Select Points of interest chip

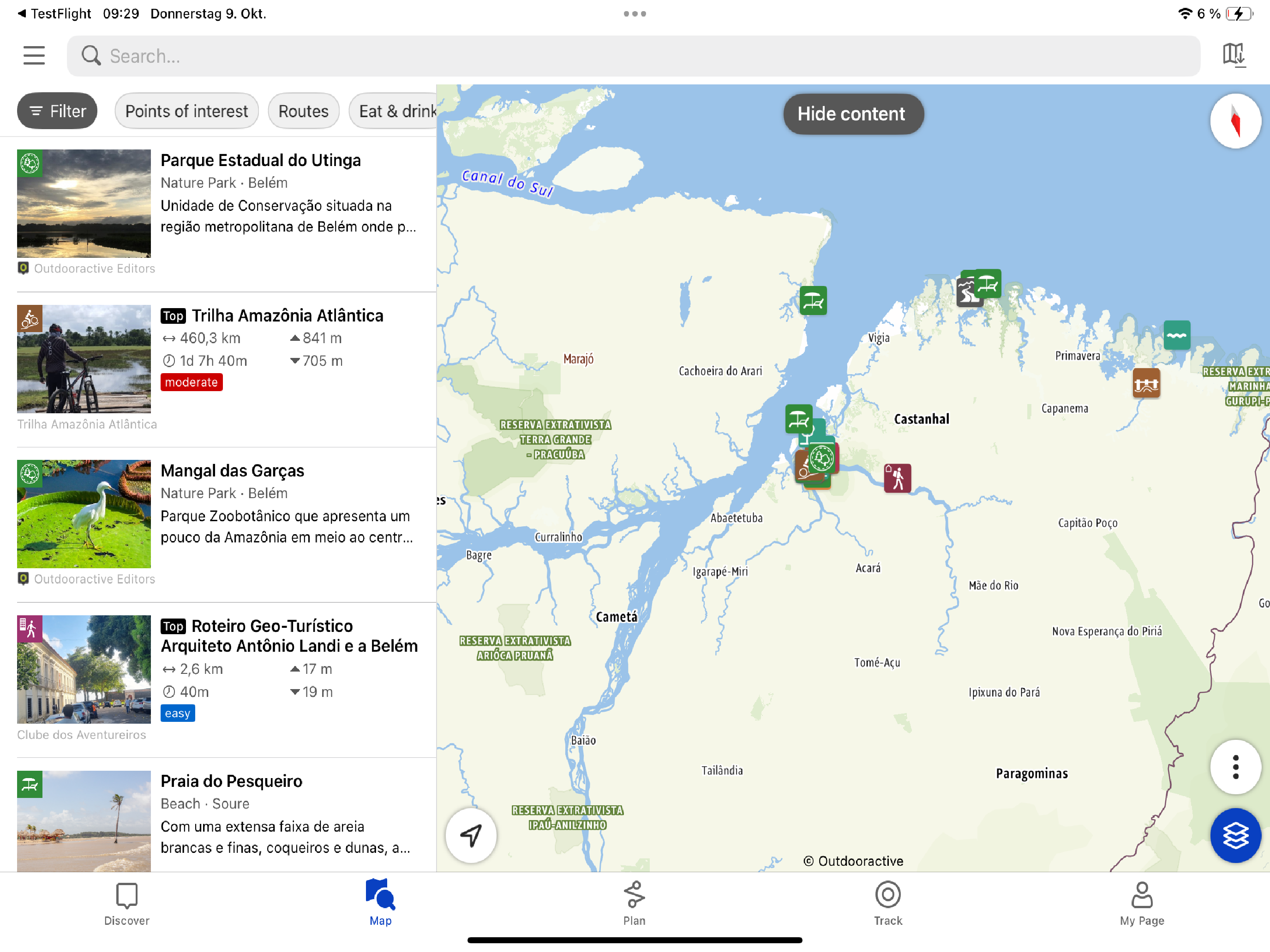click(186, 111)
